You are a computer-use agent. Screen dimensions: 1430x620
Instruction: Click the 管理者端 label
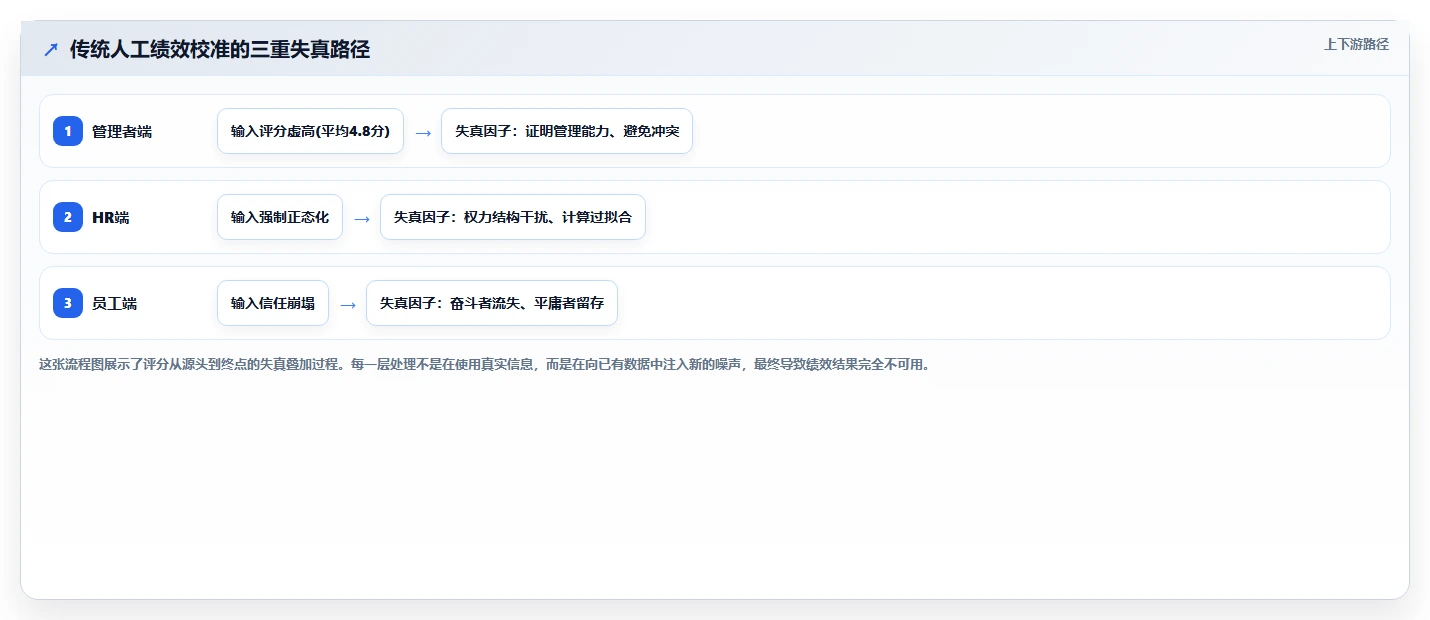122,131
